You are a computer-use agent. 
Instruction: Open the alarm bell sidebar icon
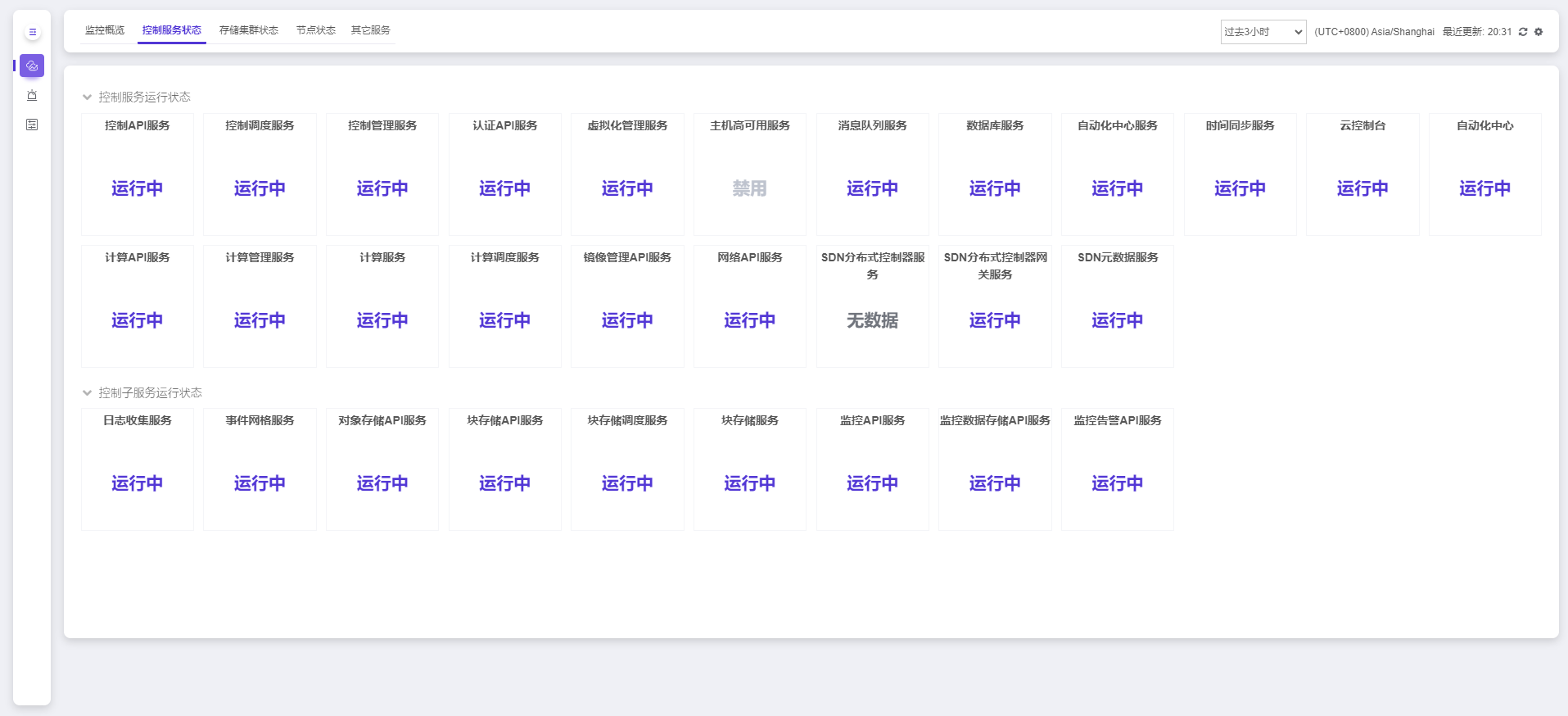[x=32, y=95]
